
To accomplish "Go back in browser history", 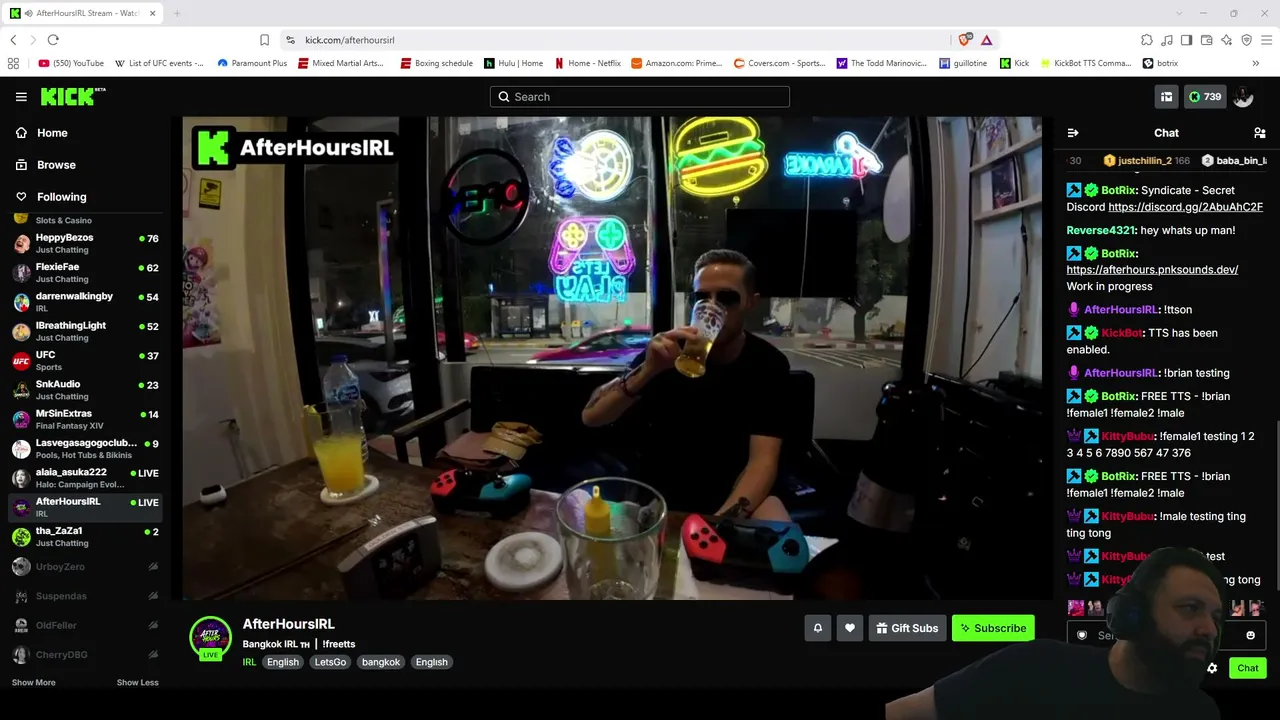I will point(13,40).
